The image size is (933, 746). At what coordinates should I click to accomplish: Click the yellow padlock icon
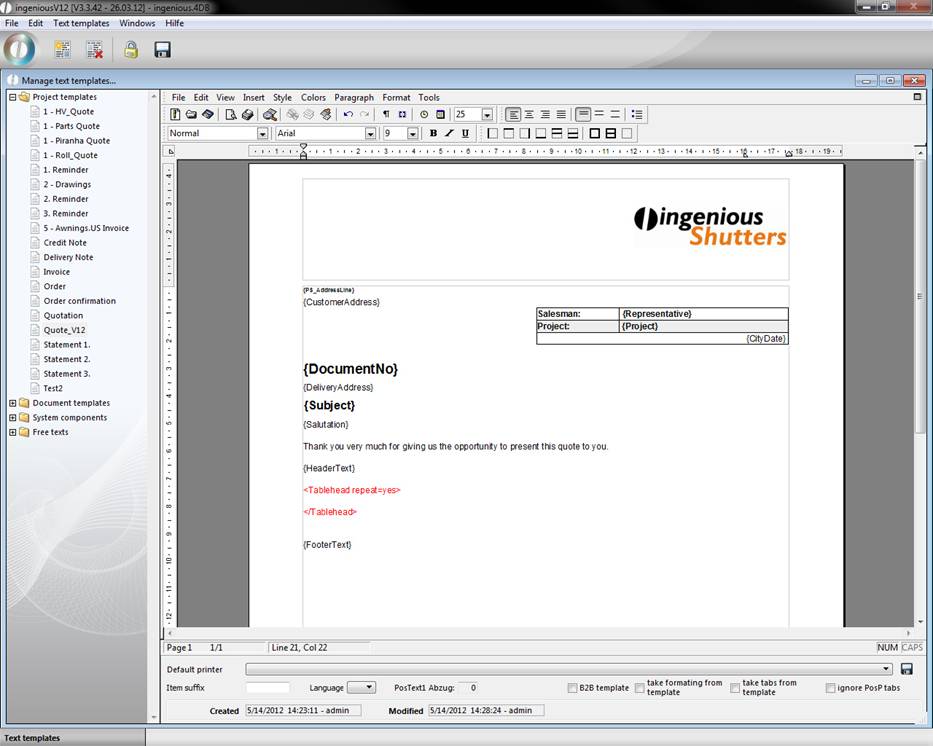point(131,49)
